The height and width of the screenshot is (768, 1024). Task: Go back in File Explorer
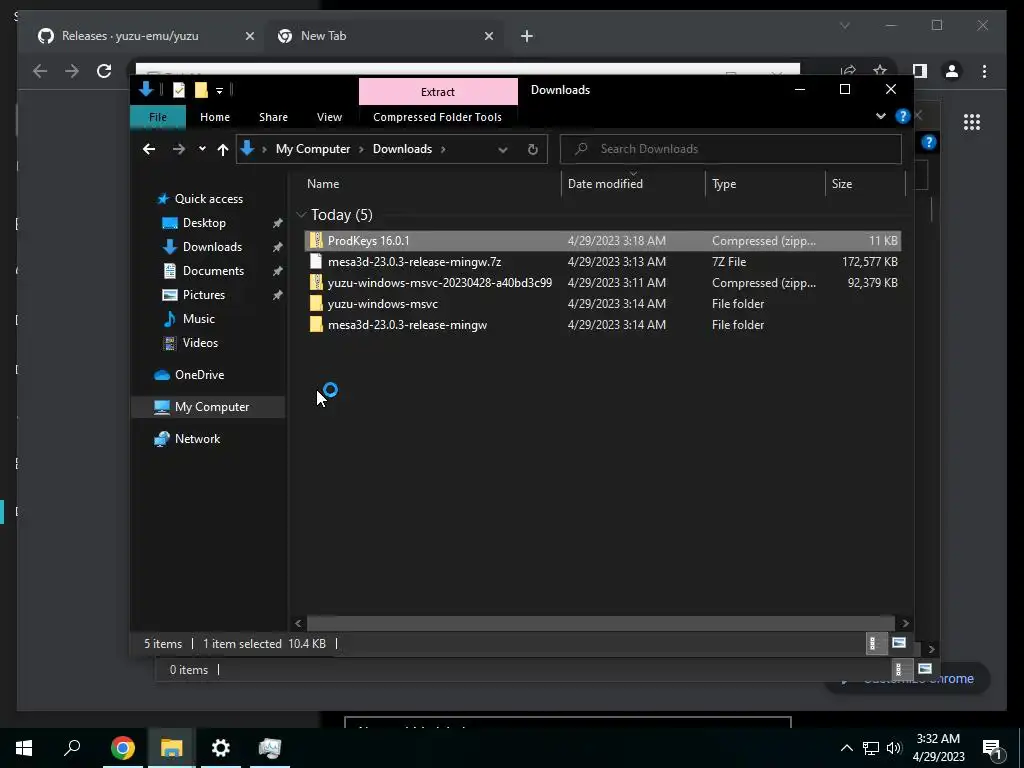click(149, 150)
